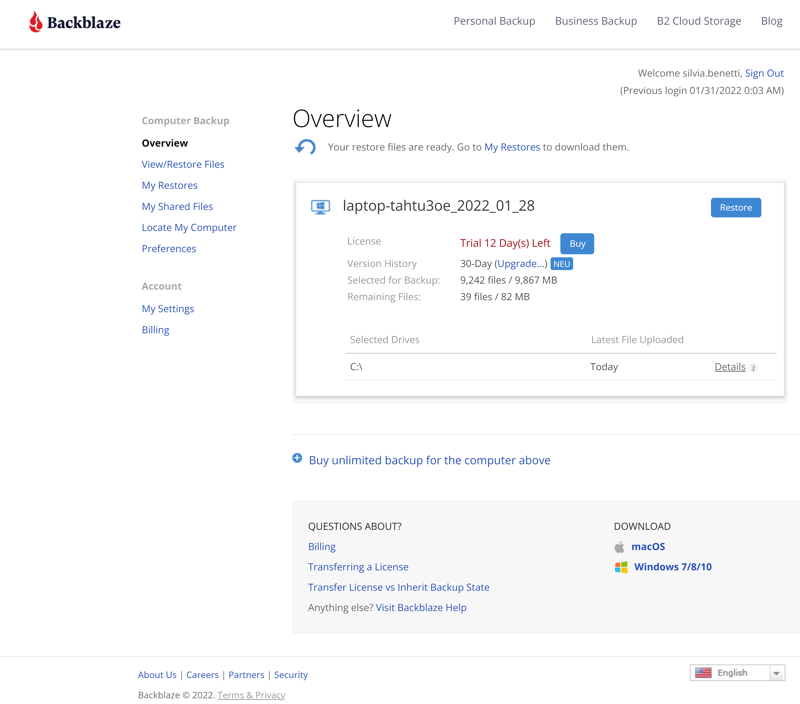The width and height of the screenshot is (800, 704).
Task: Open Transfer License vs Inherit Backup State
Action: (398, 587)
